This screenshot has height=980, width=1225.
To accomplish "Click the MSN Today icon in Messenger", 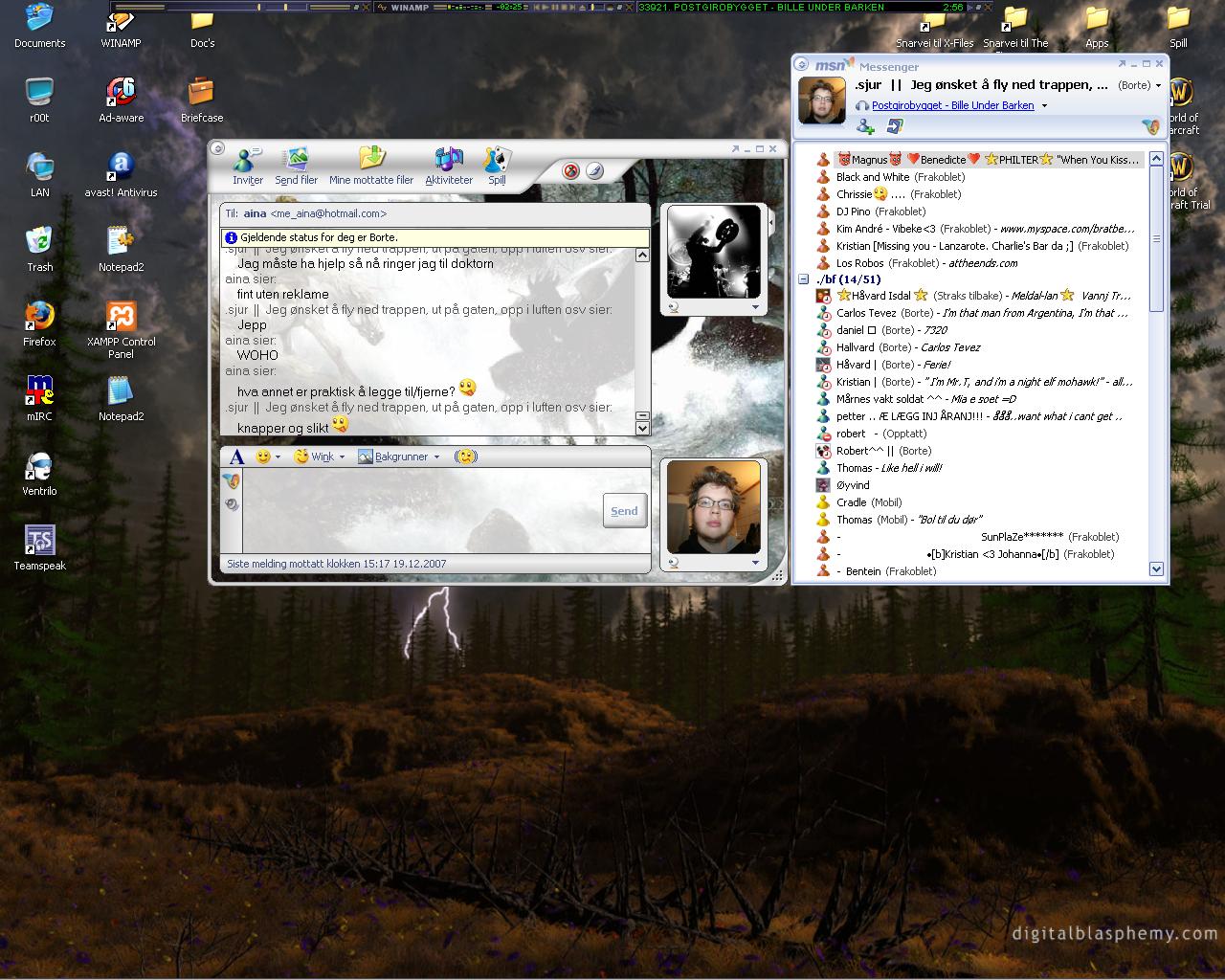I will click(895, 126).
